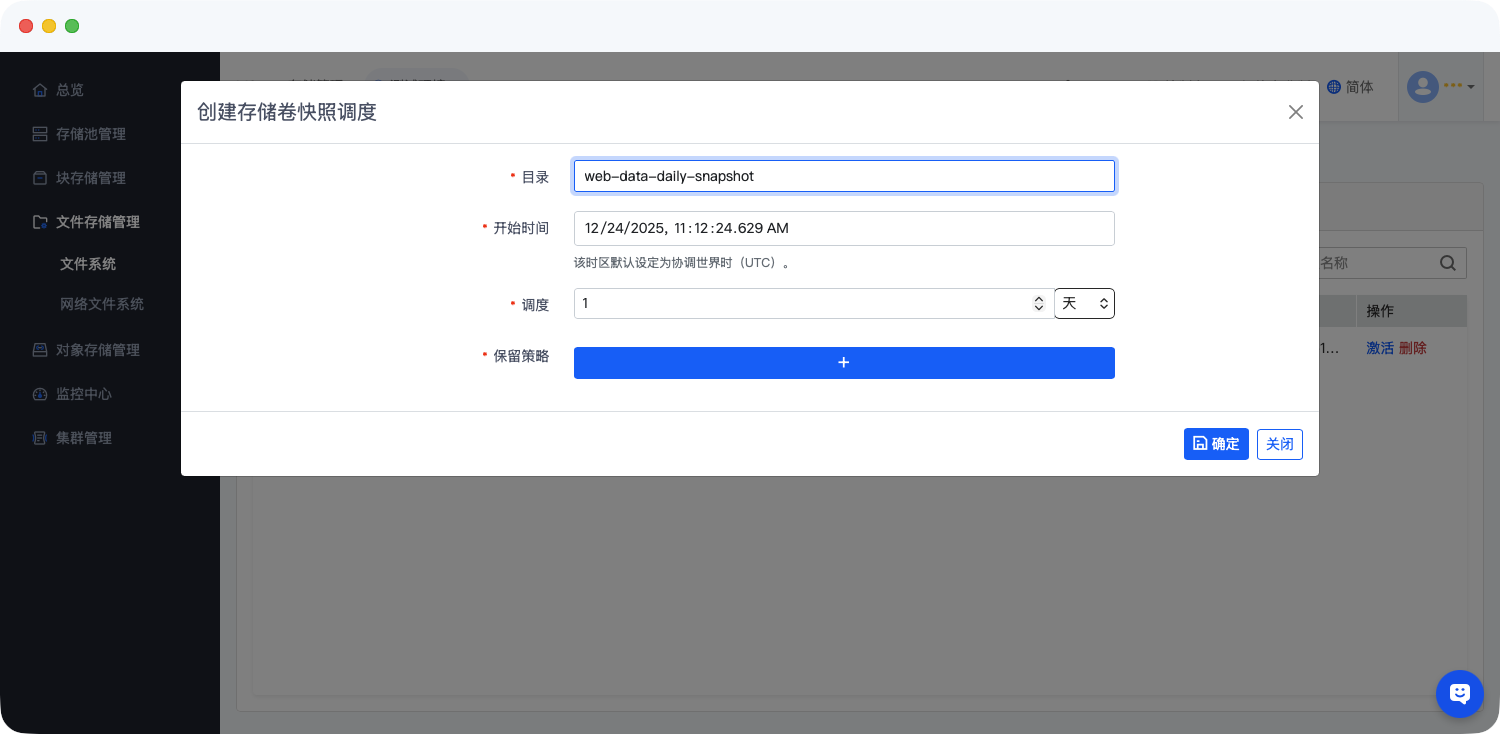
Task: Click the 开始时间 datetime field
Action: coord(843,228)
